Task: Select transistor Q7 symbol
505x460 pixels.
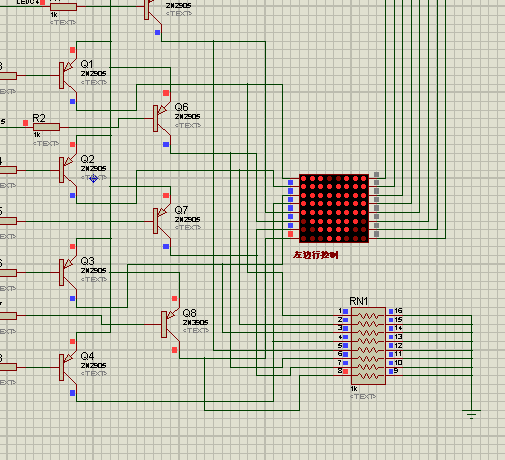Action: coord(162,221)
